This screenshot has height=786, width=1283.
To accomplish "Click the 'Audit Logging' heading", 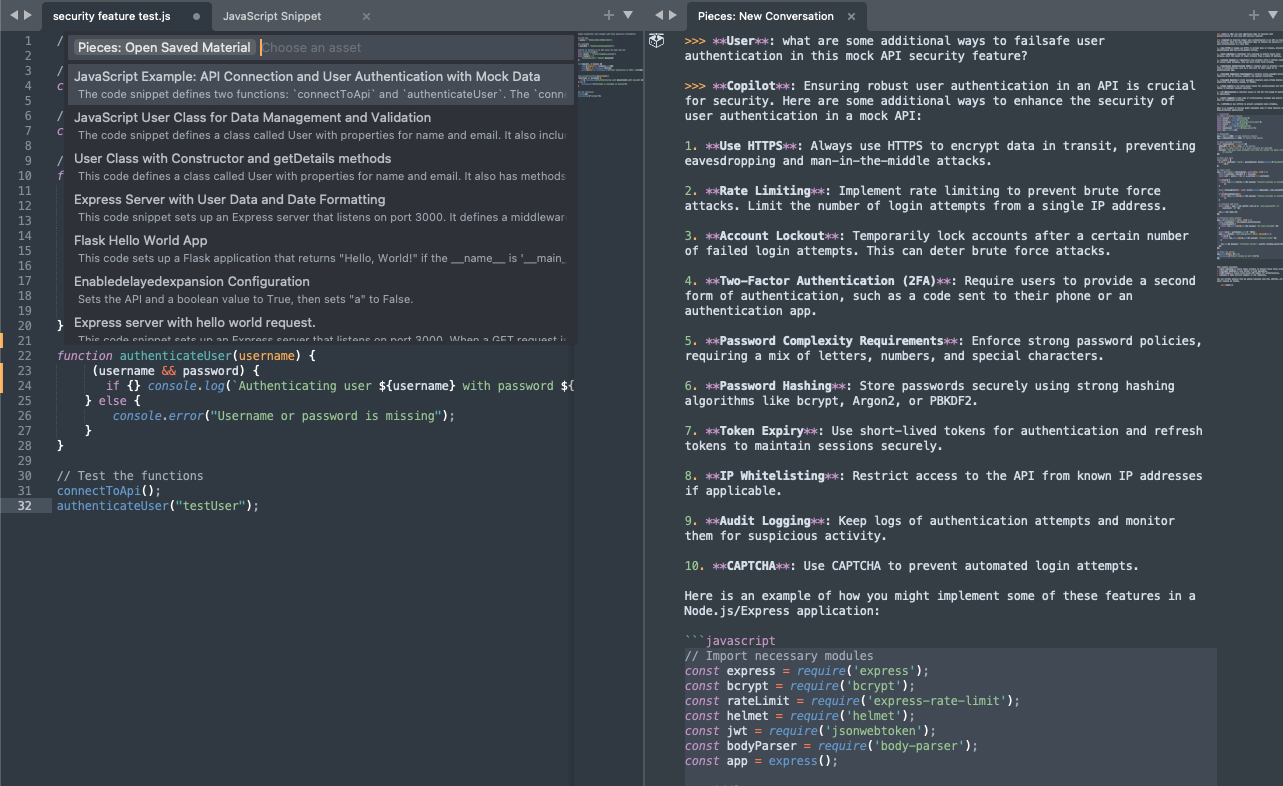I will click(x=766, y=521).
